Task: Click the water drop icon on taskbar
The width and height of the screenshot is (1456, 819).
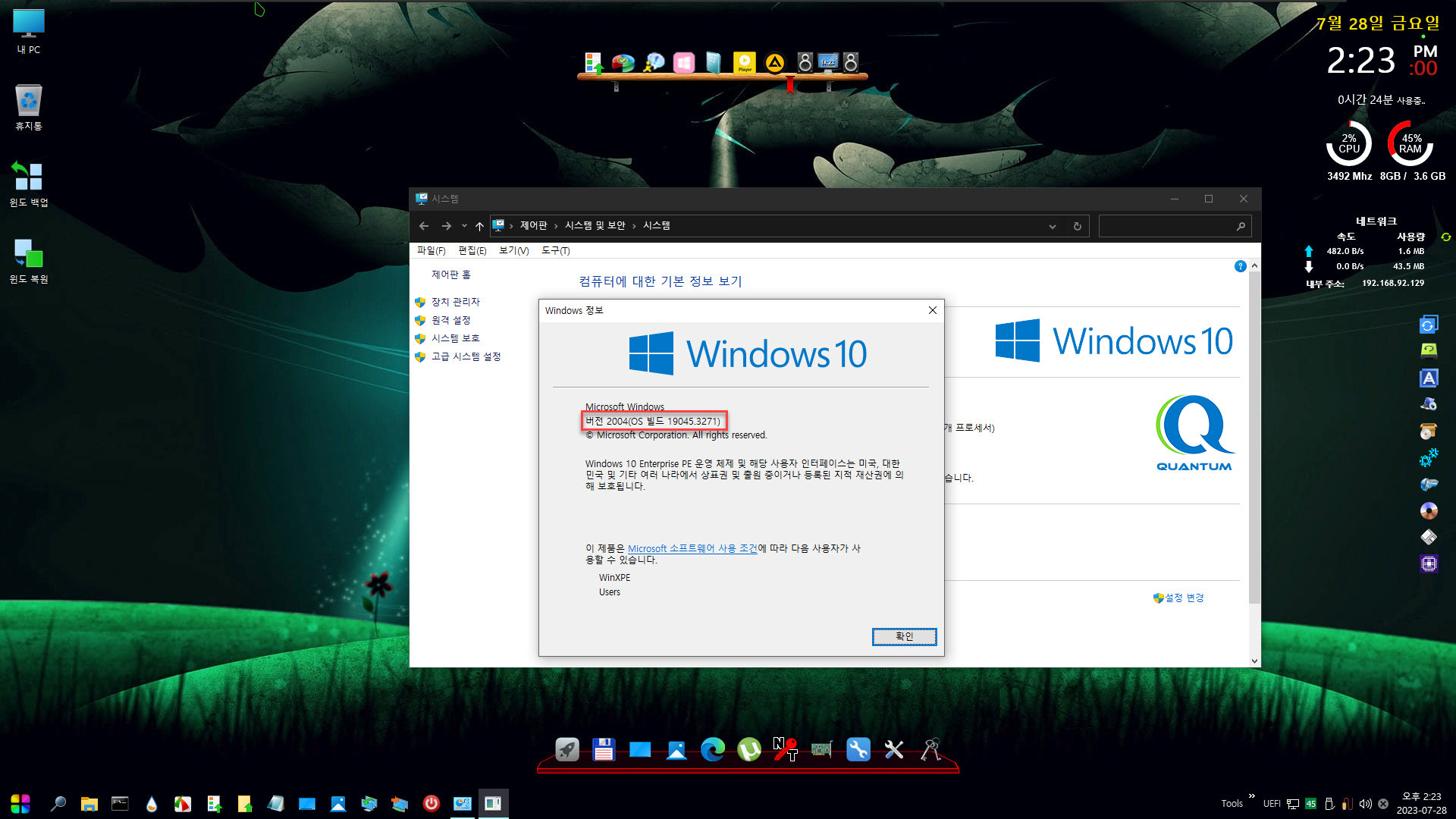Action: [x=152, y=804]
